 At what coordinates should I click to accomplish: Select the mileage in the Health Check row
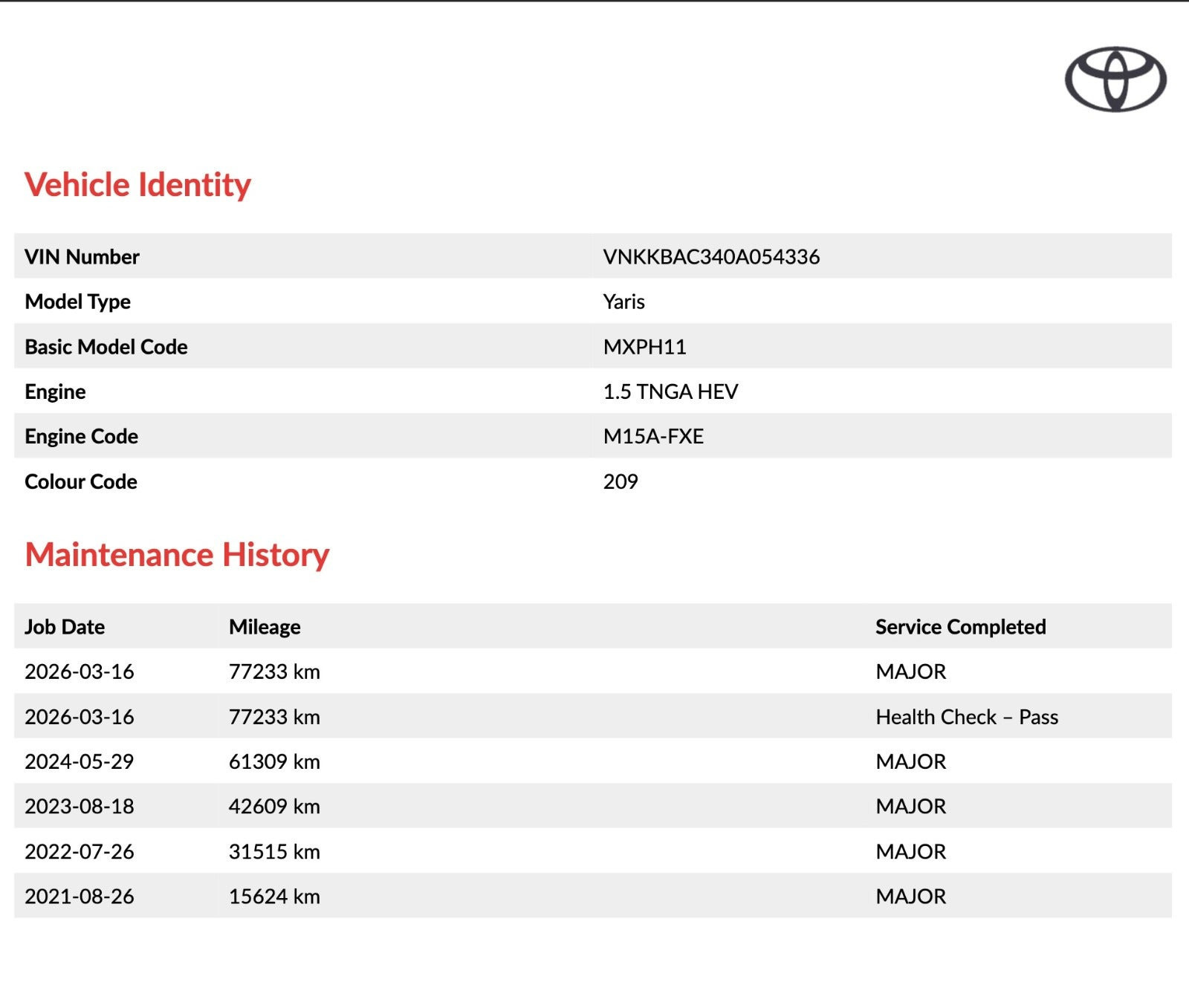274,717
